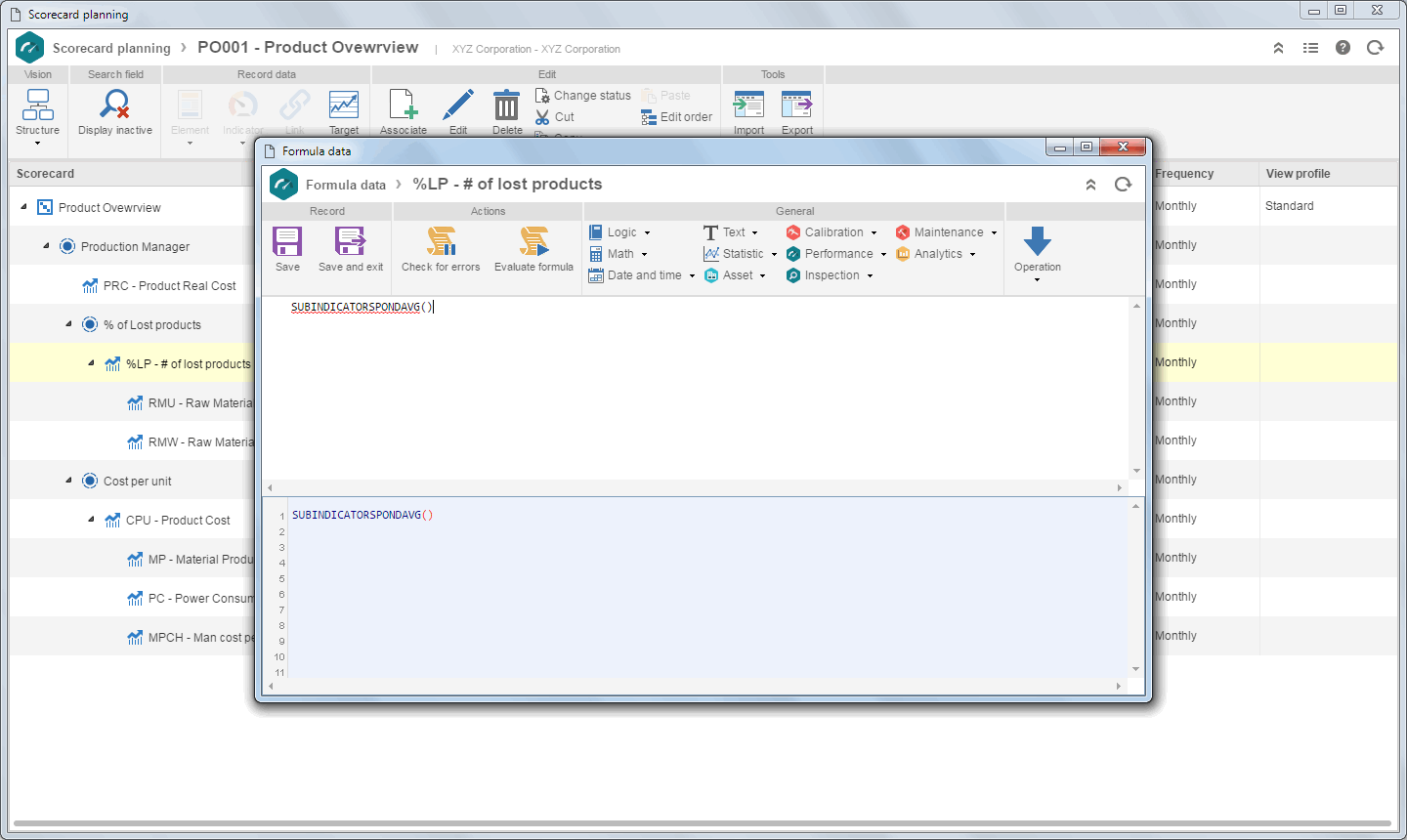Collapse the CPU - Product Cost node
Screen dimensions: 1407x840
click(91, 520)
